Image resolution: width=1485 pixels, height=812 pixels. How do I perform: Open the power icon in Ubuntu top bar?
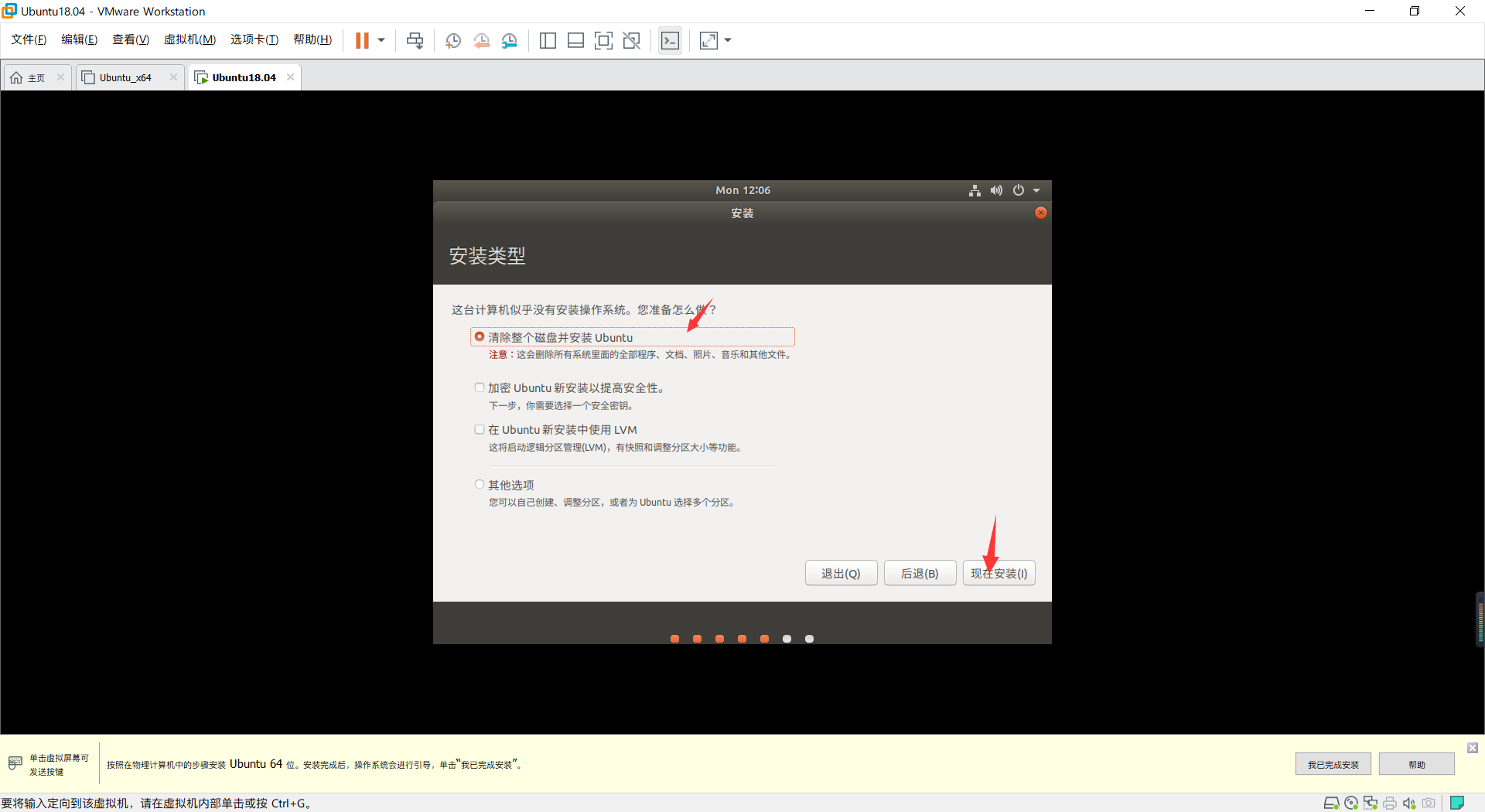(x=1019, y=190)
